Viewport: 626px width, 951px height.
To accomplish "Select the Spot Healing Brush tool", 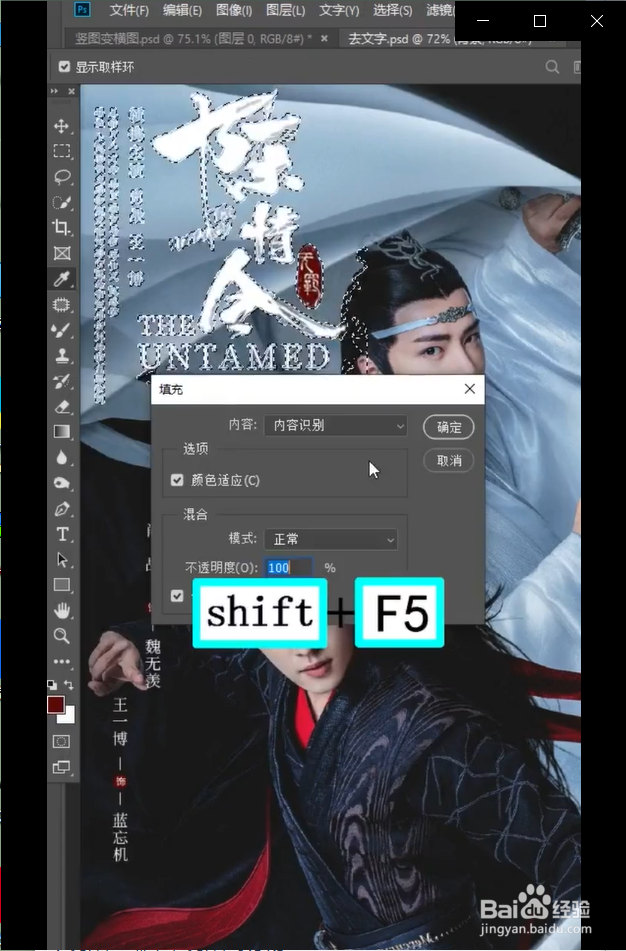I will point(61,304).
